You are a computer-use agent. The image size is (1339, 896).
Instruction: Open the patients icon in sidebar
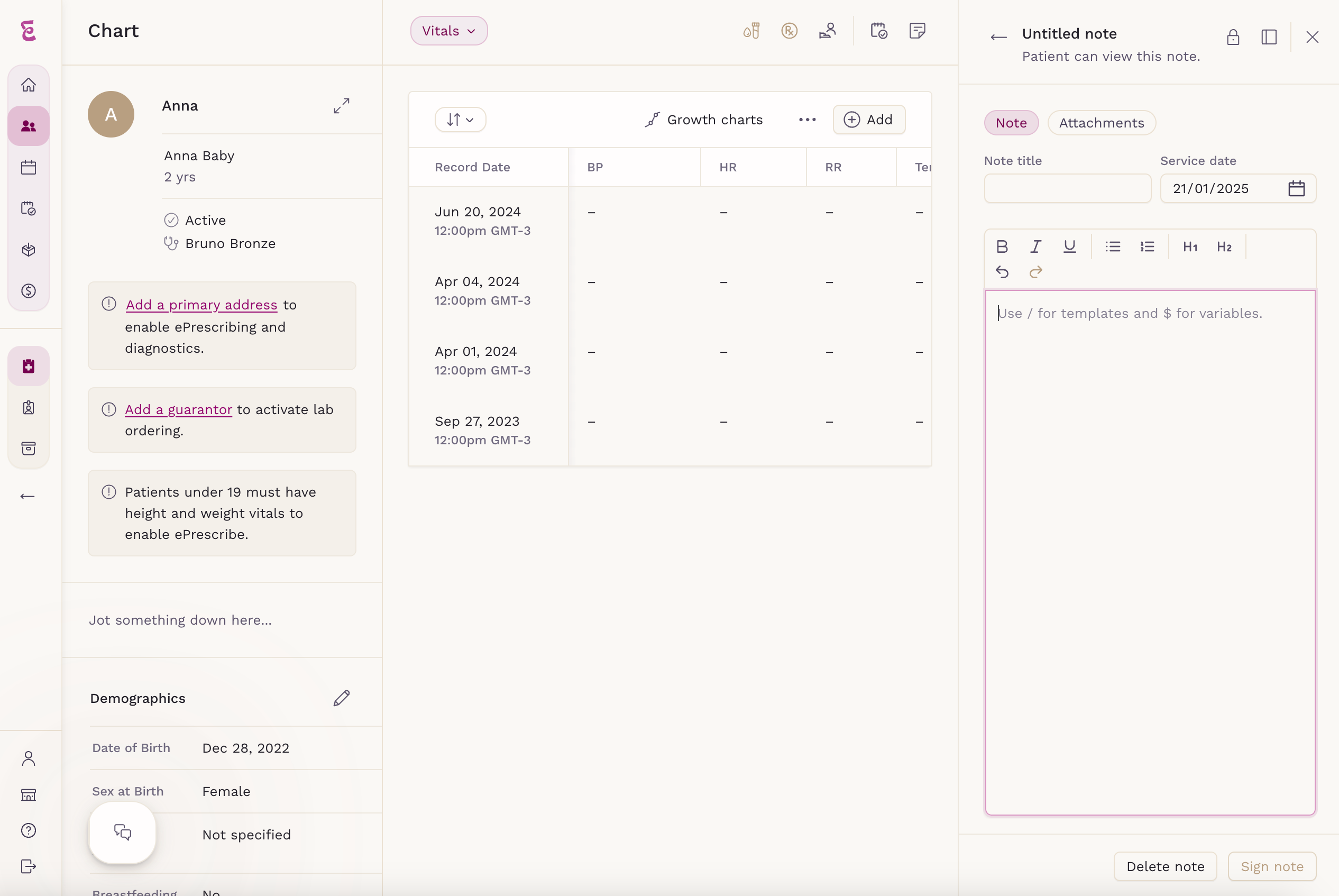tap(29, 126)
